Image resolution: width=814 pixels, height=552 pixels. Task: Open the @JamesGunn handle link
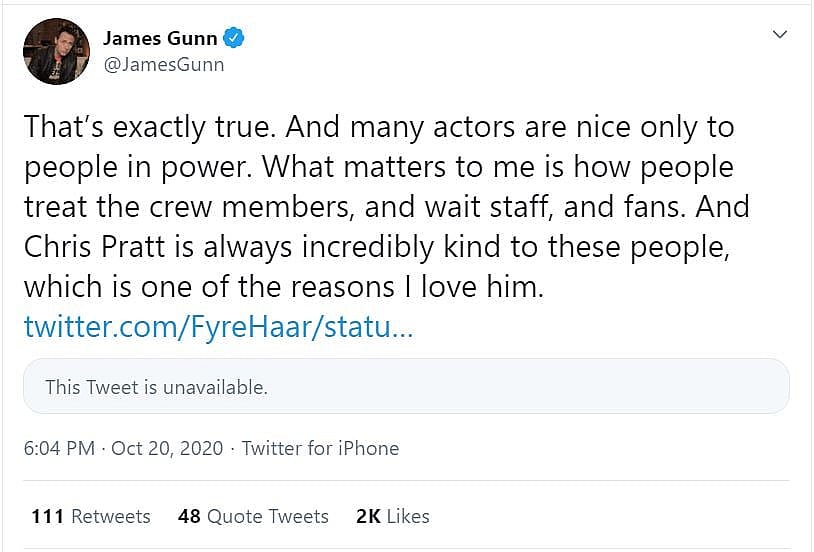(x=164, y=65)
